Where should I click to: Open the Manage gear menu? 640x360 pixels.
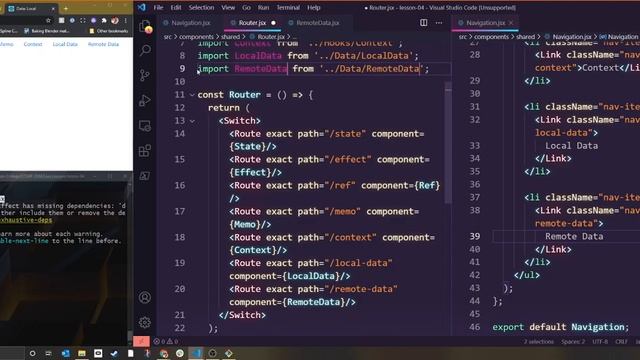click(x=144, y=322)
